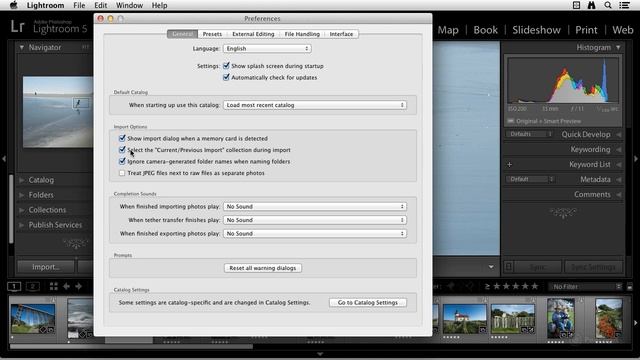The height and width of the screenshot is (360, 640).
Task: Click Original + Smart Preview icon under histogram
Action: (x=511, y=121)
